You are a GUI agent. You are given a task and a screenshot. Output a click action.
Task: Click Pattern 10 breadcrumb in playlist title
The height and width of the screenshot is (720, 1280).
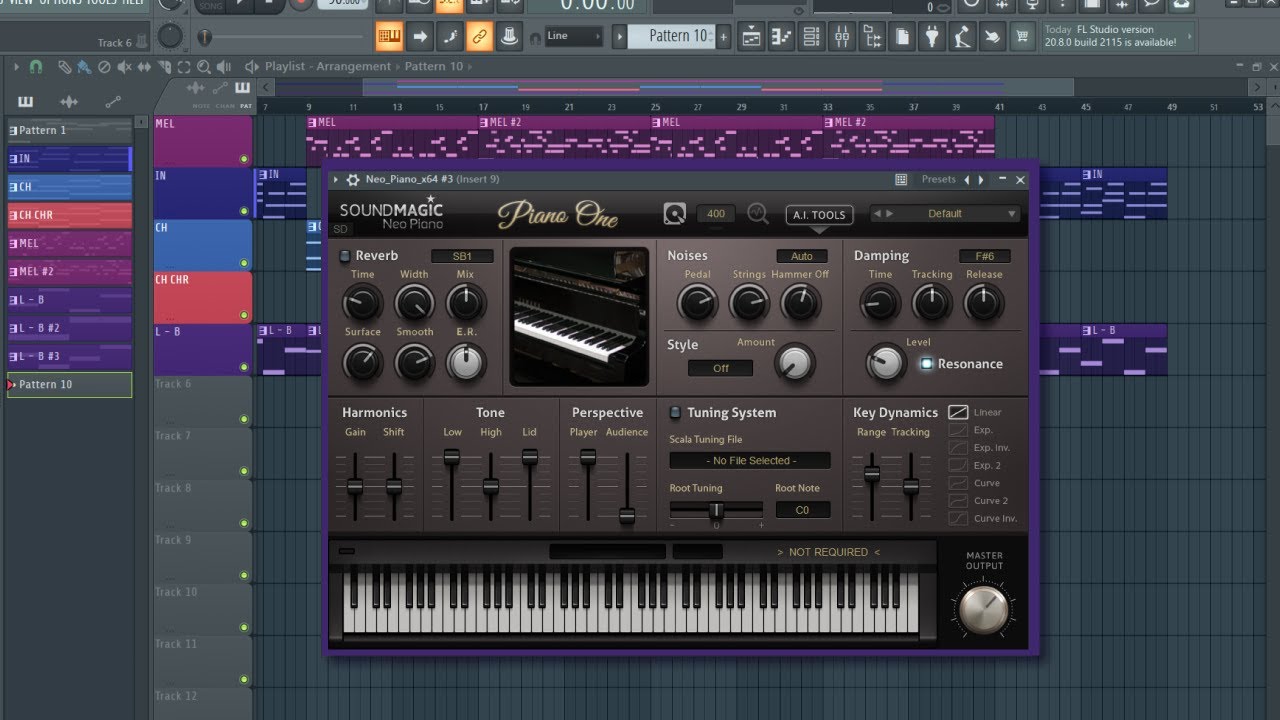[x=434, y=66]
